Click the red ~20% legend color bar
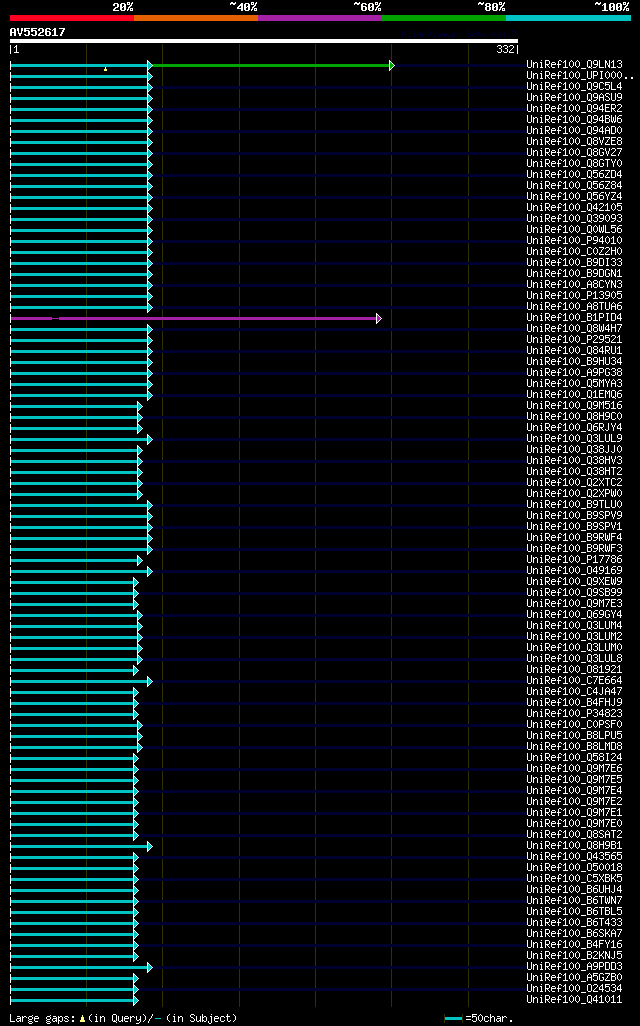This screenshot has width=640, height=1026. coord(72,18)
